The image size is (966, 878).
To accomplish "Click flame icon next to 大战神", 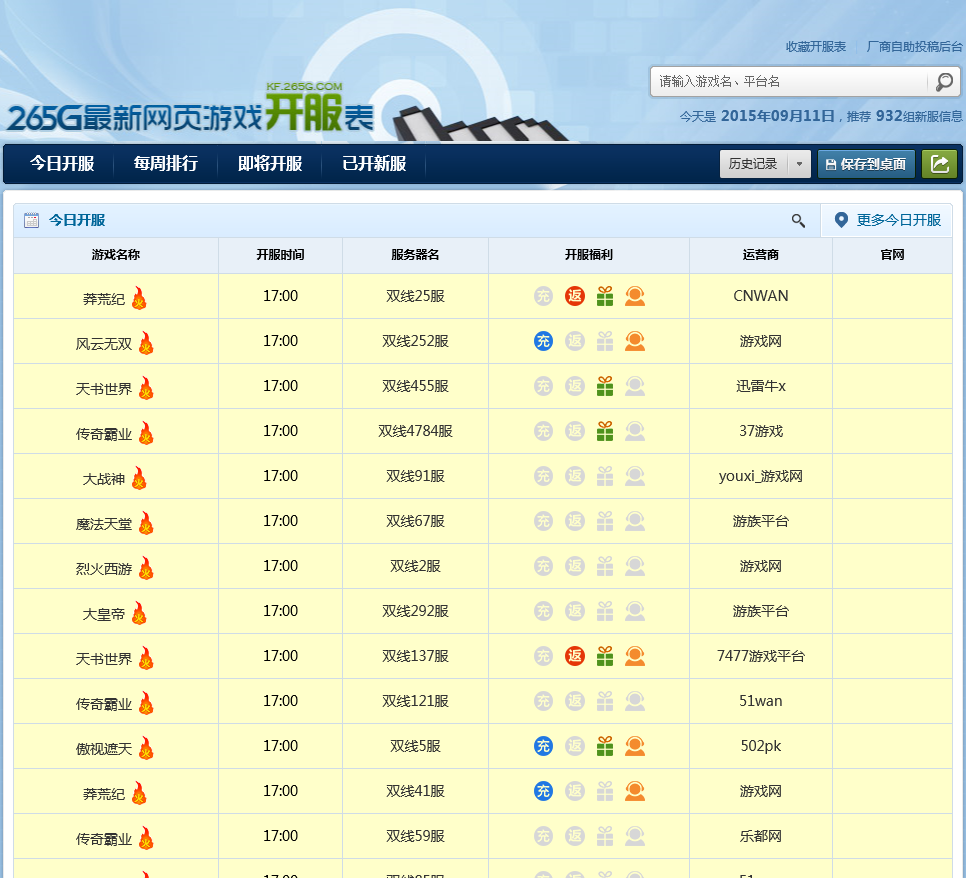I will coord(139,478).
